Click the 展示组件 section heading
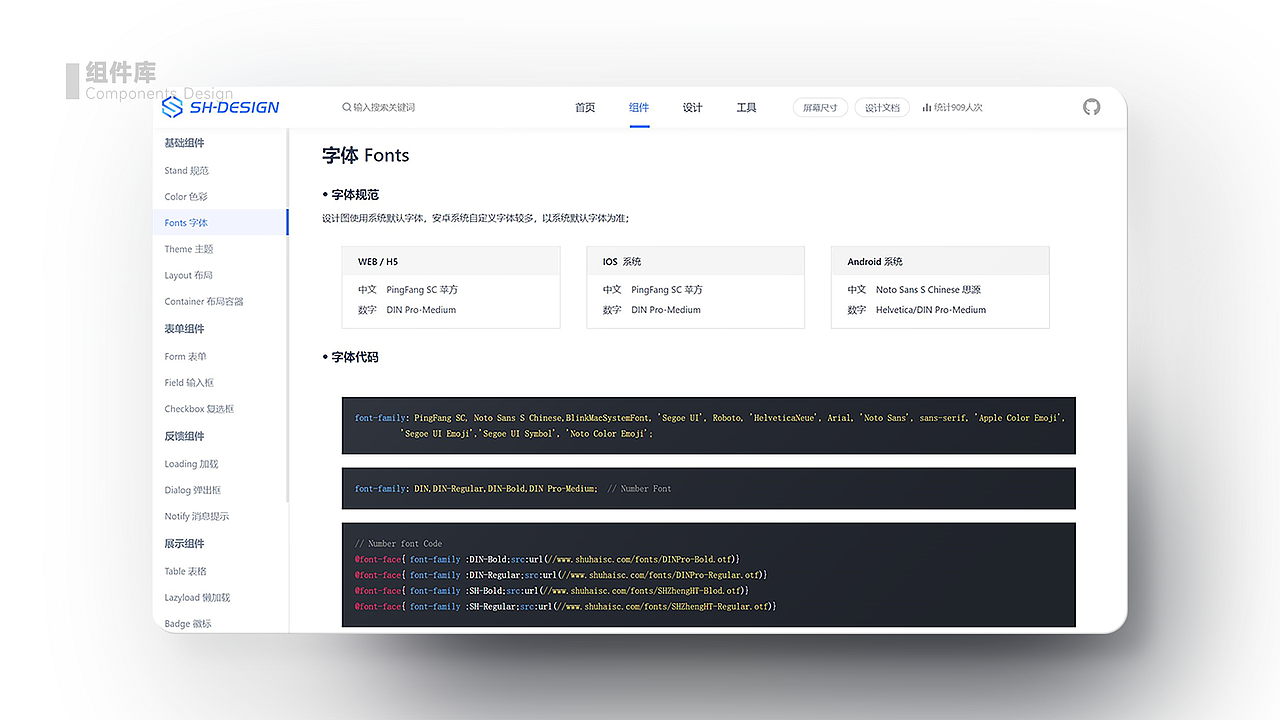This screenshot has height=720, width=1280. 184,544
